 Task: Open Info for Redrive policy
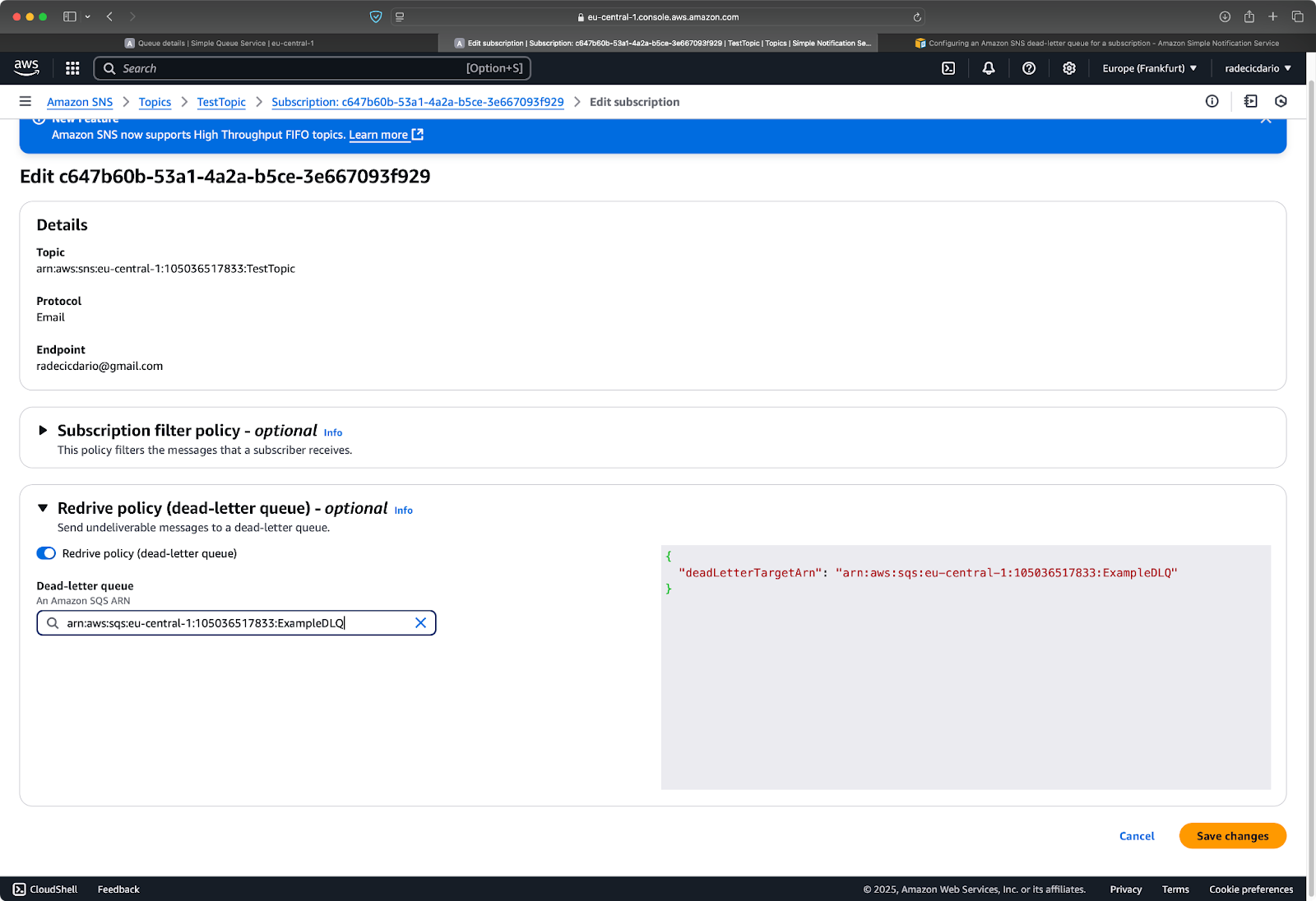(x=404, y=511)
